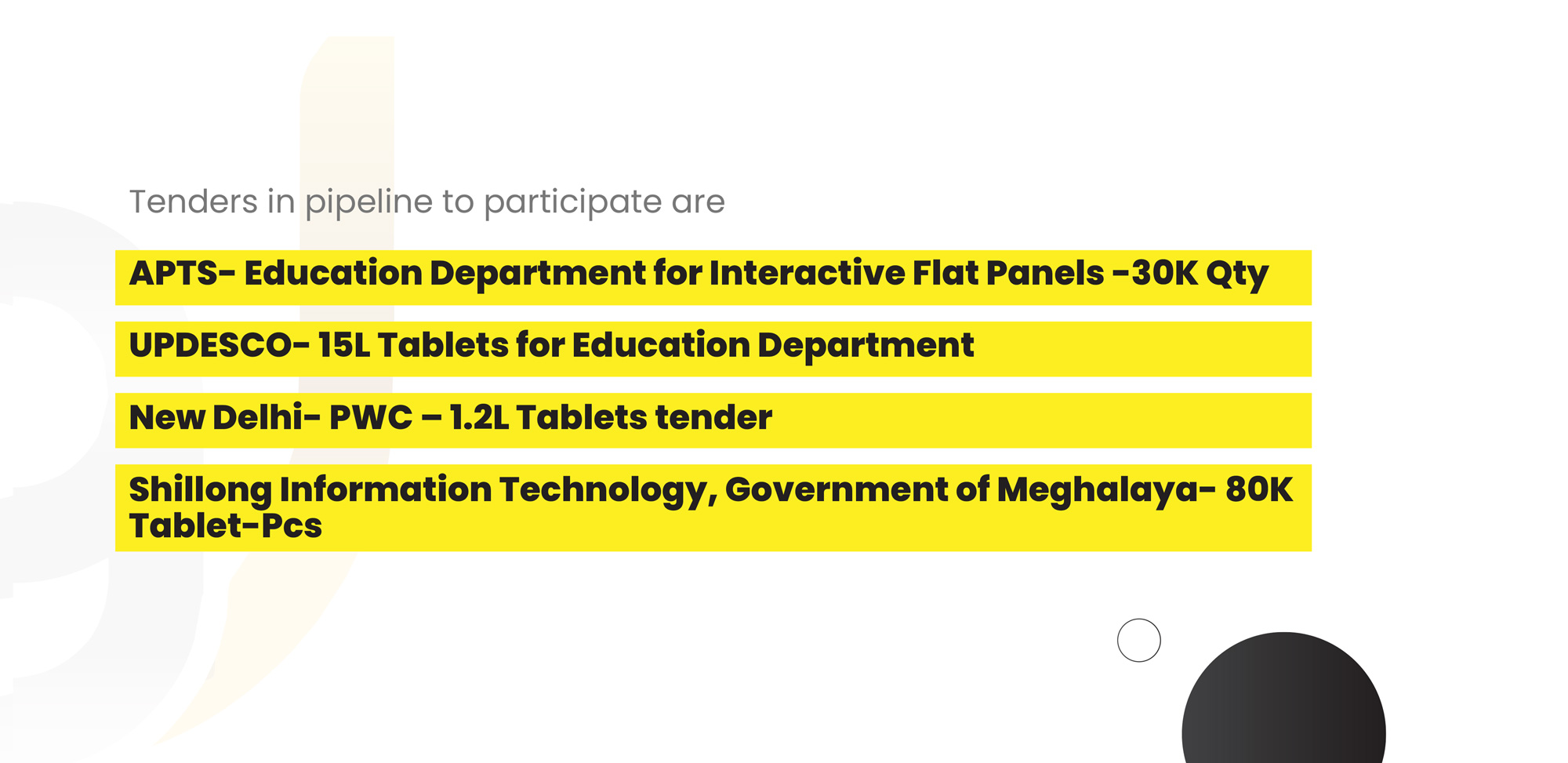Click 'Interactive Flat Panels' phrase
Viewport: 1568px width, 763px height.
pyautogui.click(x=906, y=273)
